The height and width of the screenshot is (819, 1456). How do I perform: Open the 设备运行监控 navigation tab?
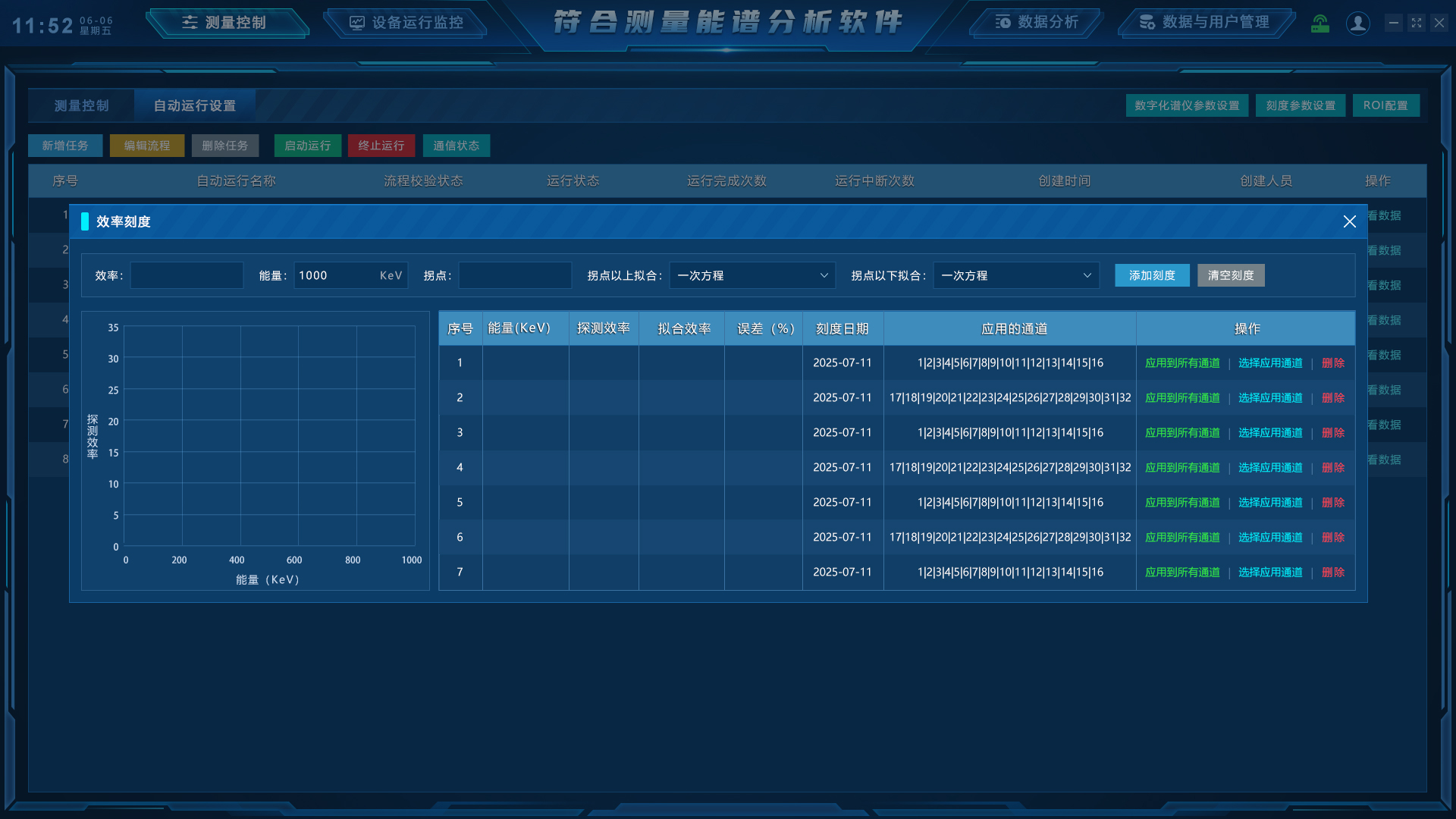[406, 23]
